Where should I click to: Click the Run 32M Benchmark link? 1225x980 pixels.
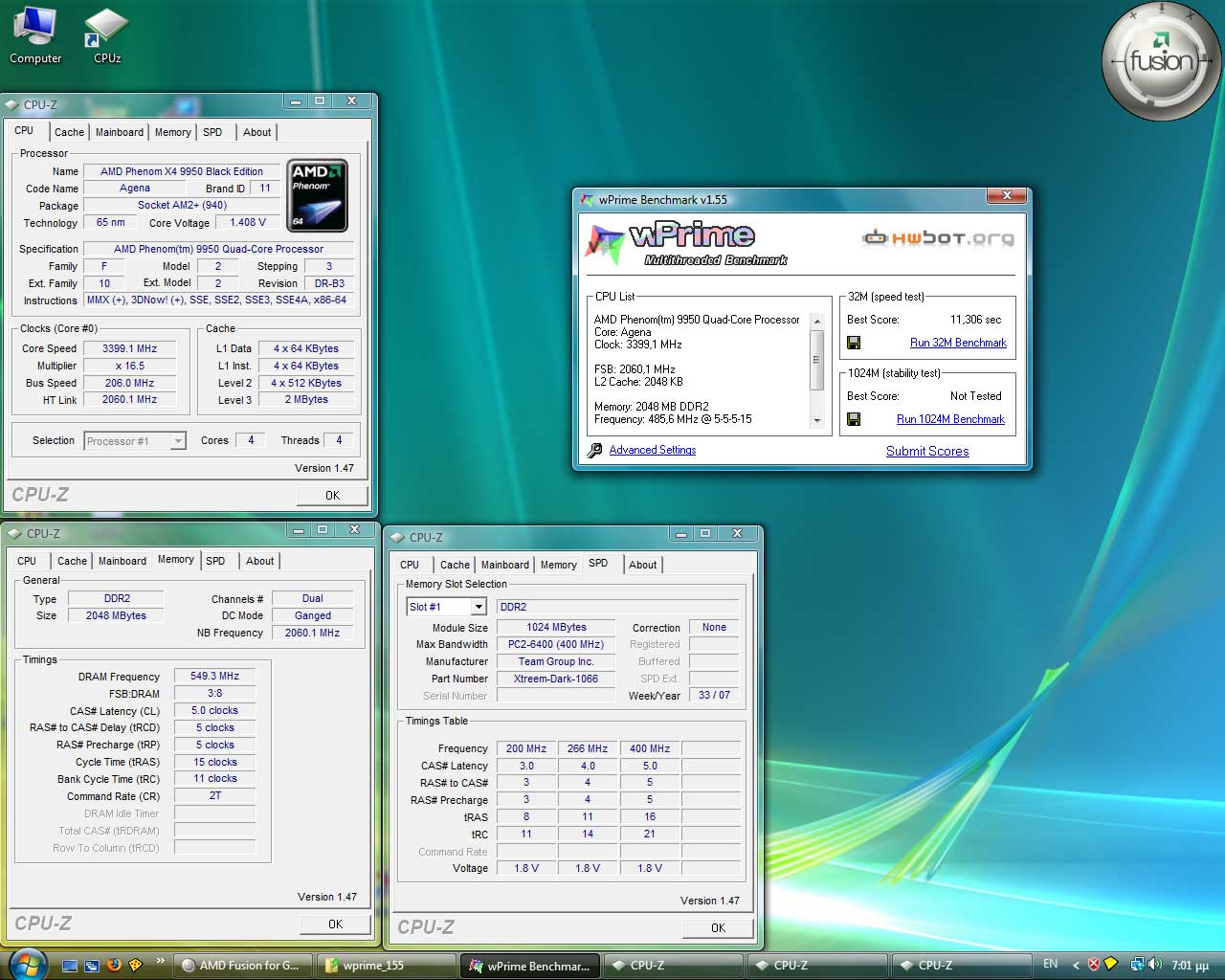(958, 343)
